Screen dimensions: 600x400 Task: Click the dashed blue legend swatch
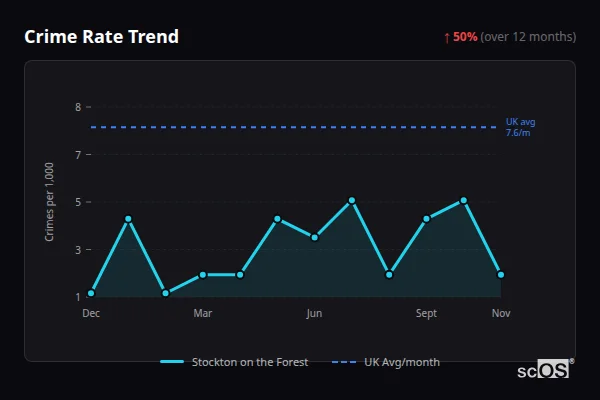pyautogui.click(x=344, y=362)
